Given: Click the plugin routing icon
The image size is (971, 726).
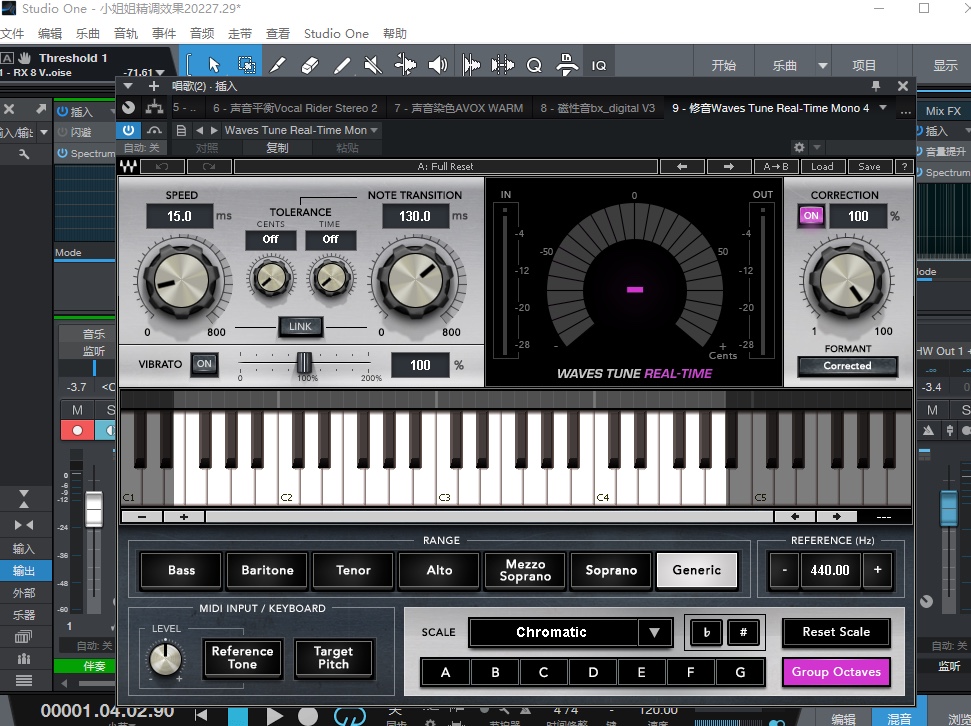Looking at the screenshot, I should (154, 108).
